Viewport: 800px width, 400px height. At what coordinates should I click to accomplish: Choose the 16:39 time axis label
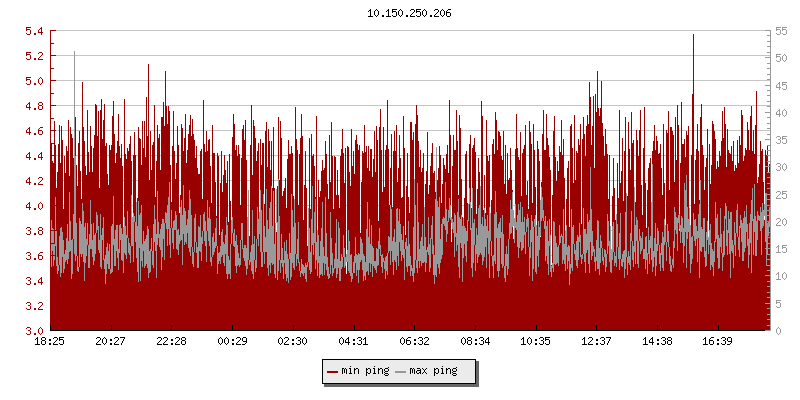[718, 342]
